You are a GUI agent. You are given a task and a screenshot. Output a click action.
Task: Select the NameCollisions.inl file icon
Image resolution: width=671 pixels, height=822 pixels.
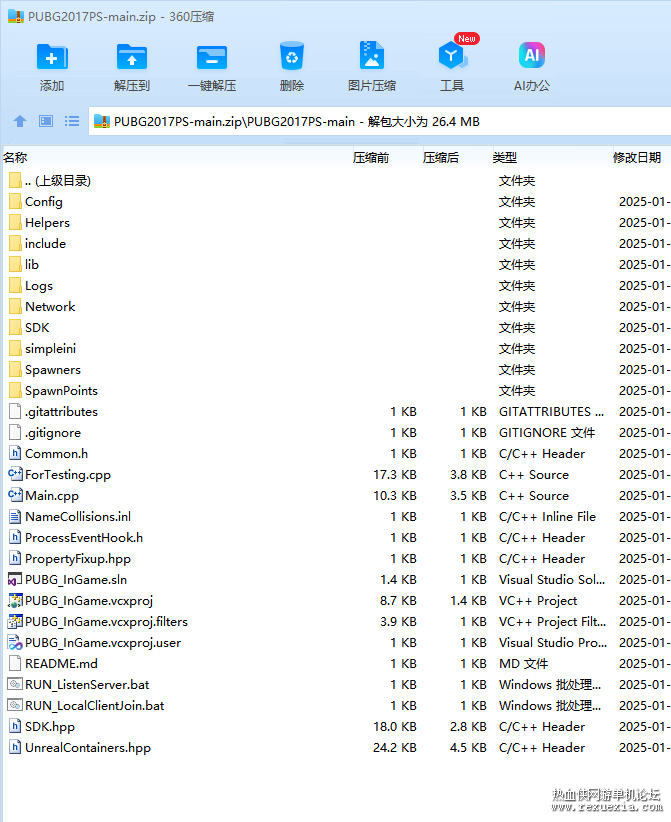coord(15,517)
